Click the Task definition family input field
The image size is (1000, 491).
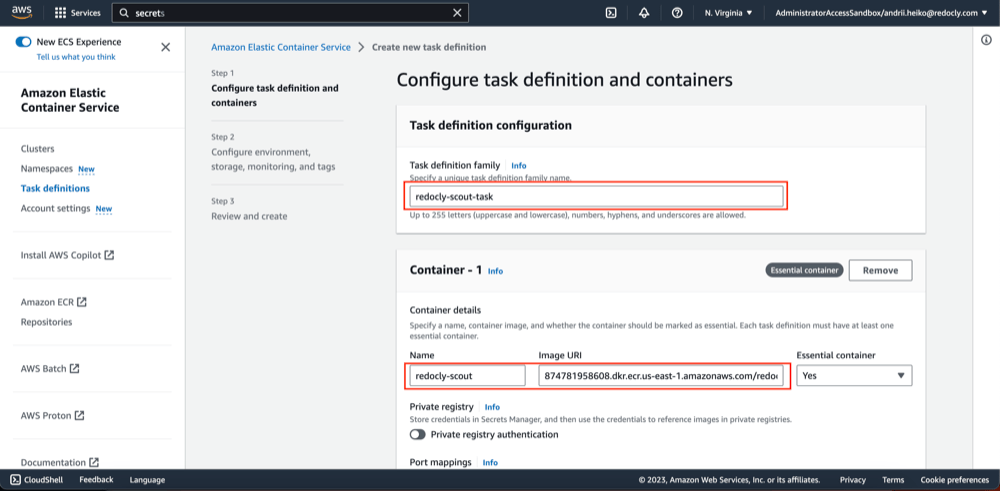click(x=596, y=197)
